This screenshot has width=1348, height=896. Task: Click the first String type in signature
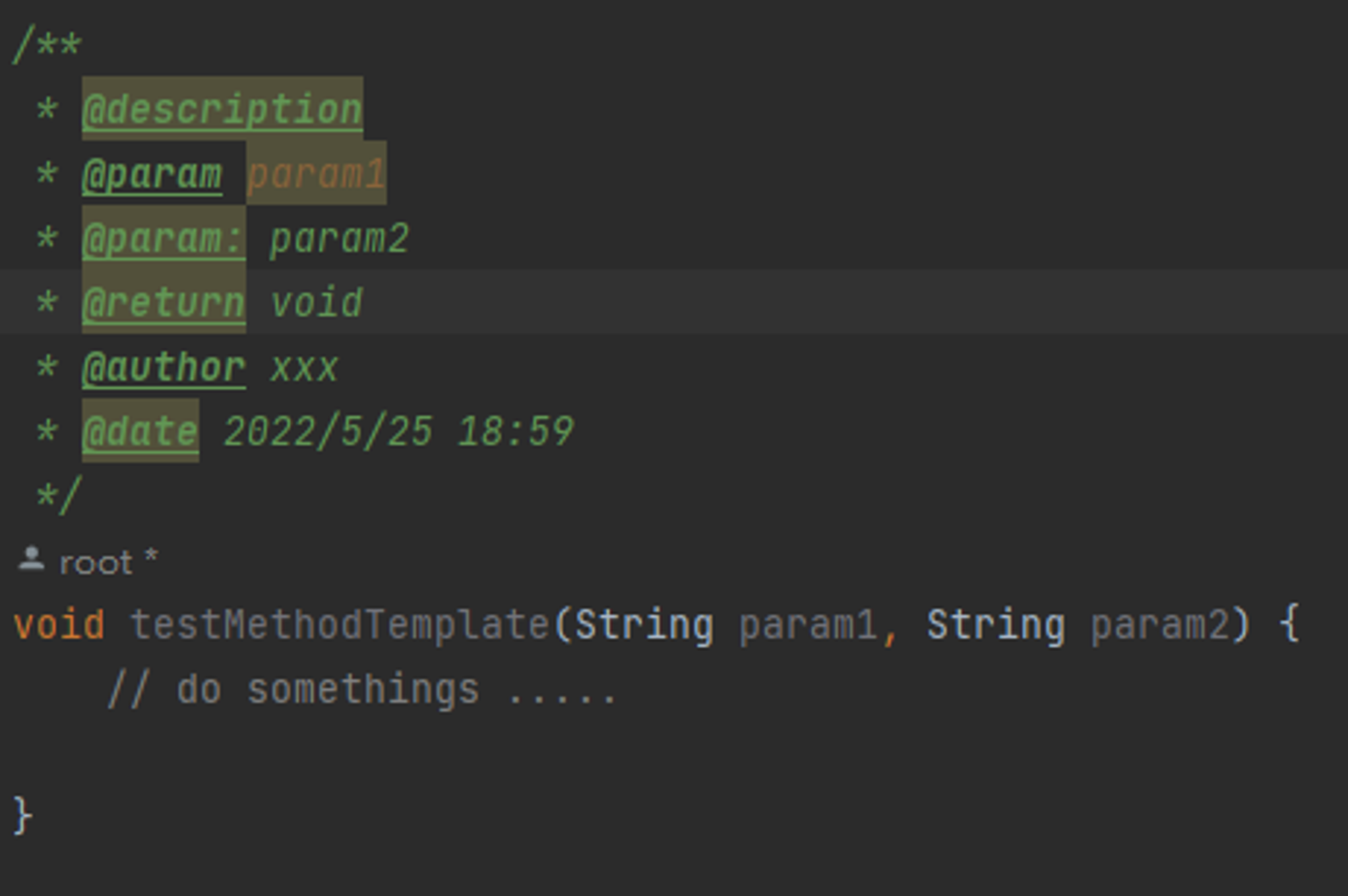(x=644, y=626)
